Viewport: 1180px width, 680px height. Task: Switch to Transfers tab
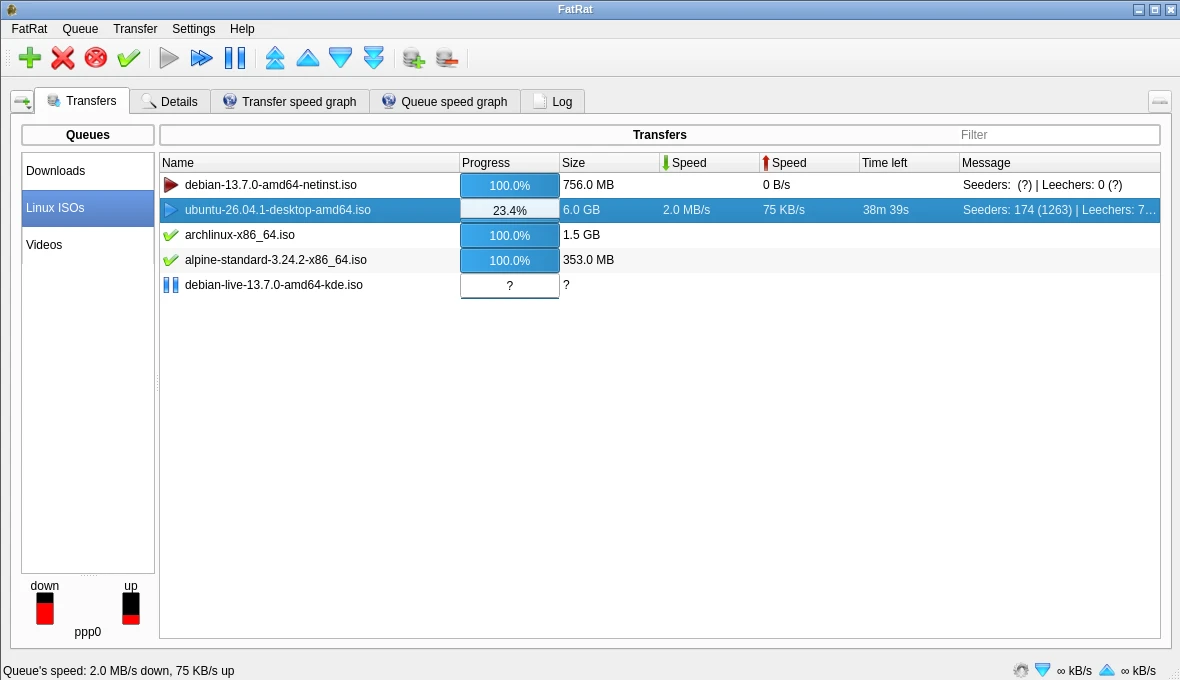tap(82, 101)
